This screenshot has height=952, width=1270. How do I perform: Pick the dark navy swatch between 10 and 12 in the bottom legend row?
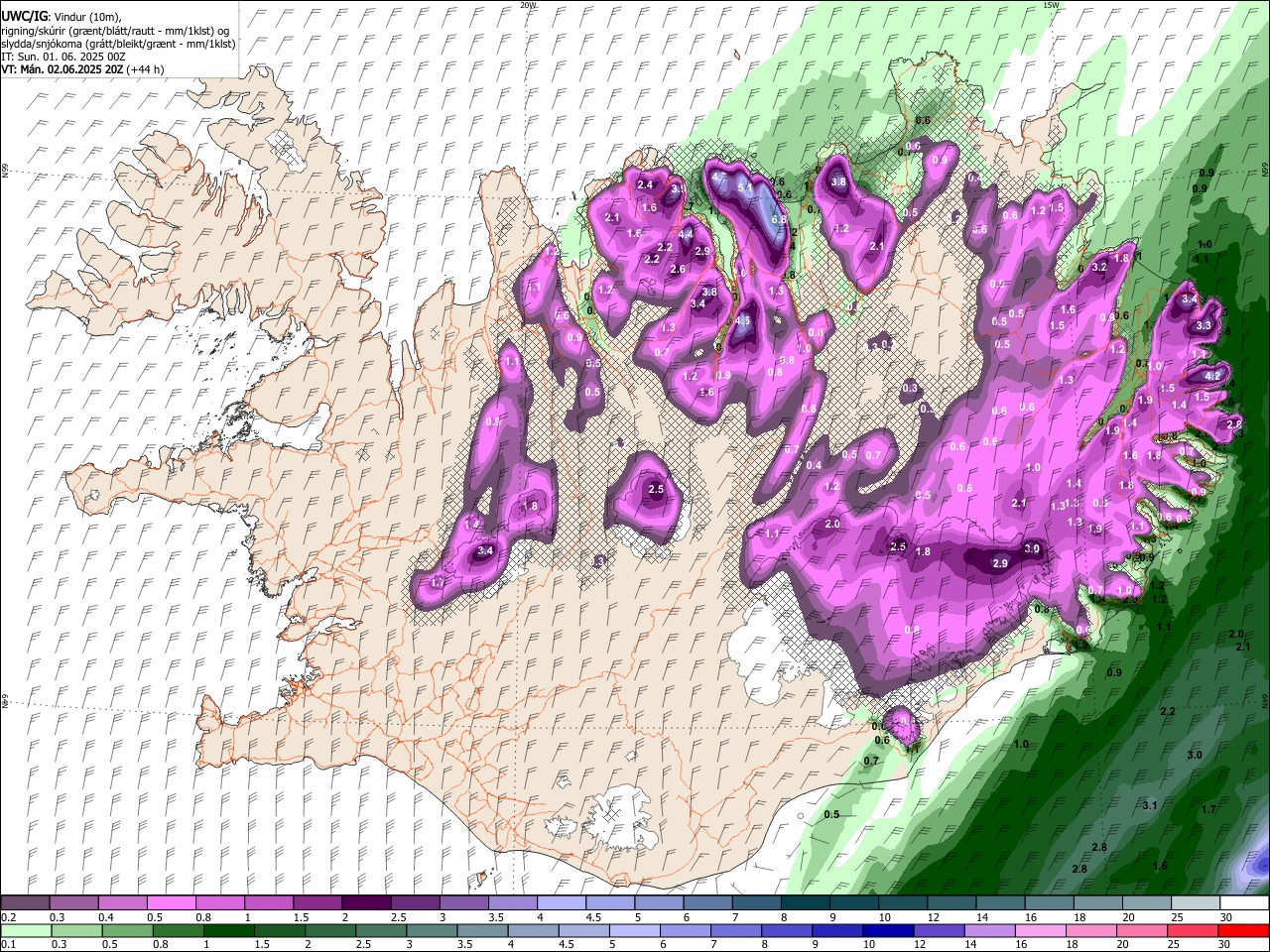(889, 930)
